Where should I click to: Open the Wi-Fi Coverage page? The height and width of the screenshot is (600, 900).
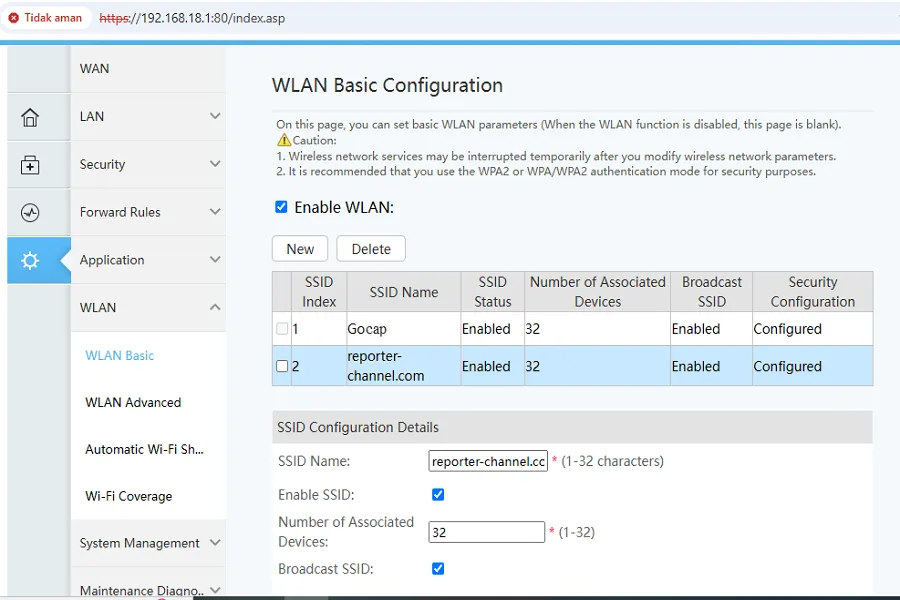coord(128,497)
